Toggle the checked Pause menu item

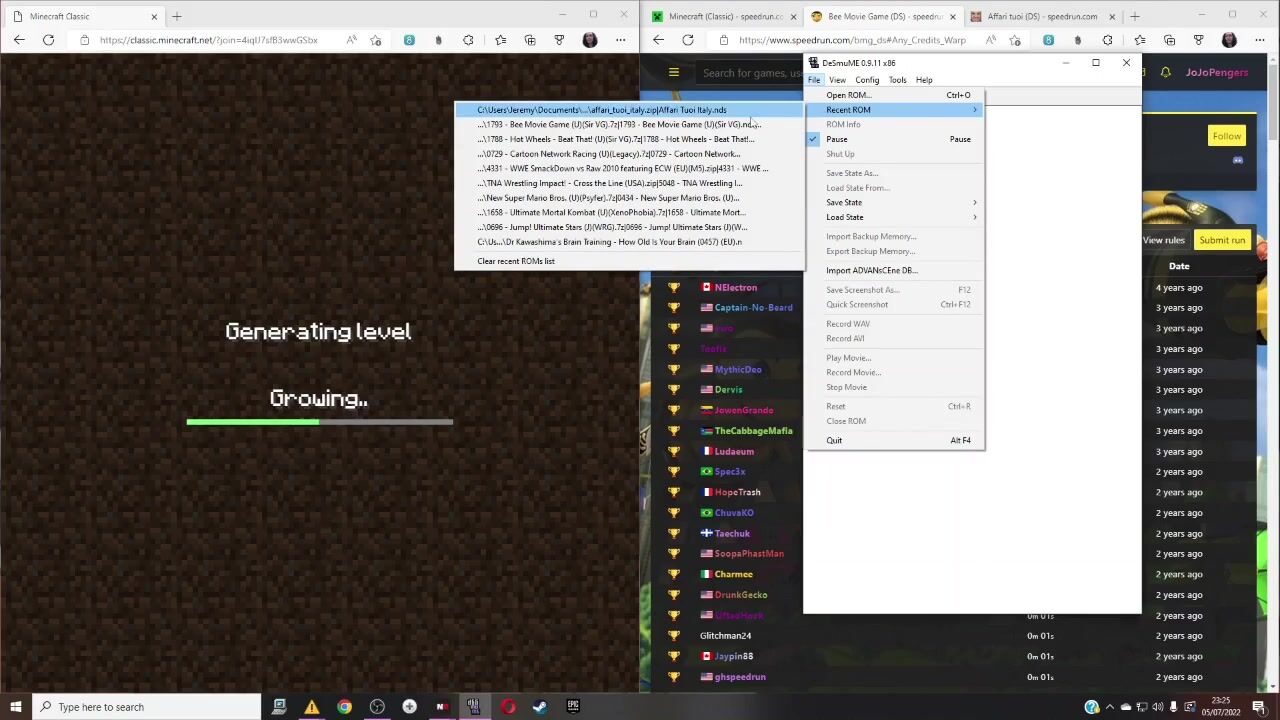837,139
